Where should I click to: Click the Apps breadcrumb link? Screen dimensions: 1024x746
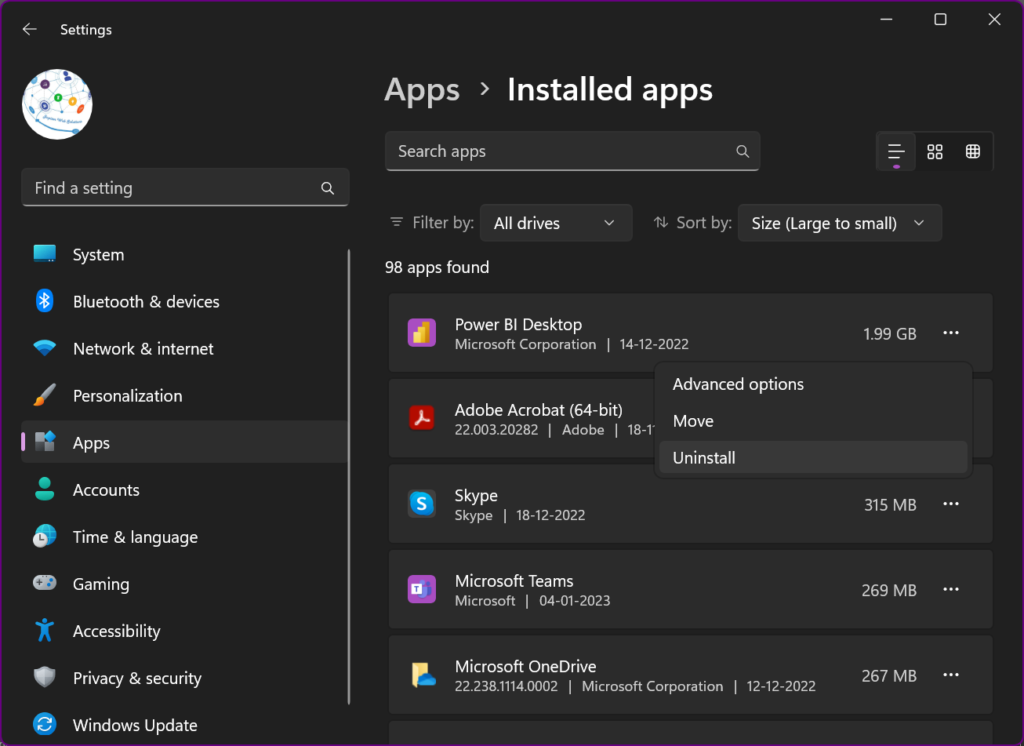422,90
